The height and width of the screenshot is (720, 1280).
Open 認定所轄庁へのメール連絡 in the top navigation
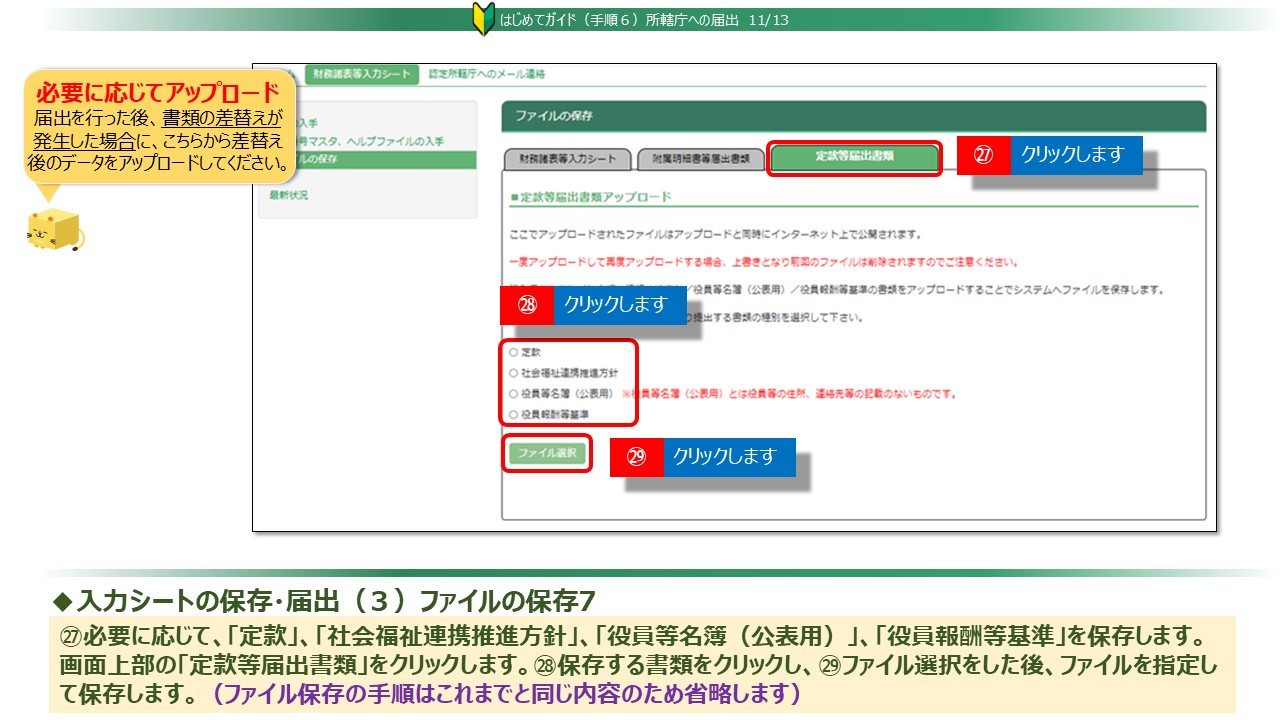(487, 74)
